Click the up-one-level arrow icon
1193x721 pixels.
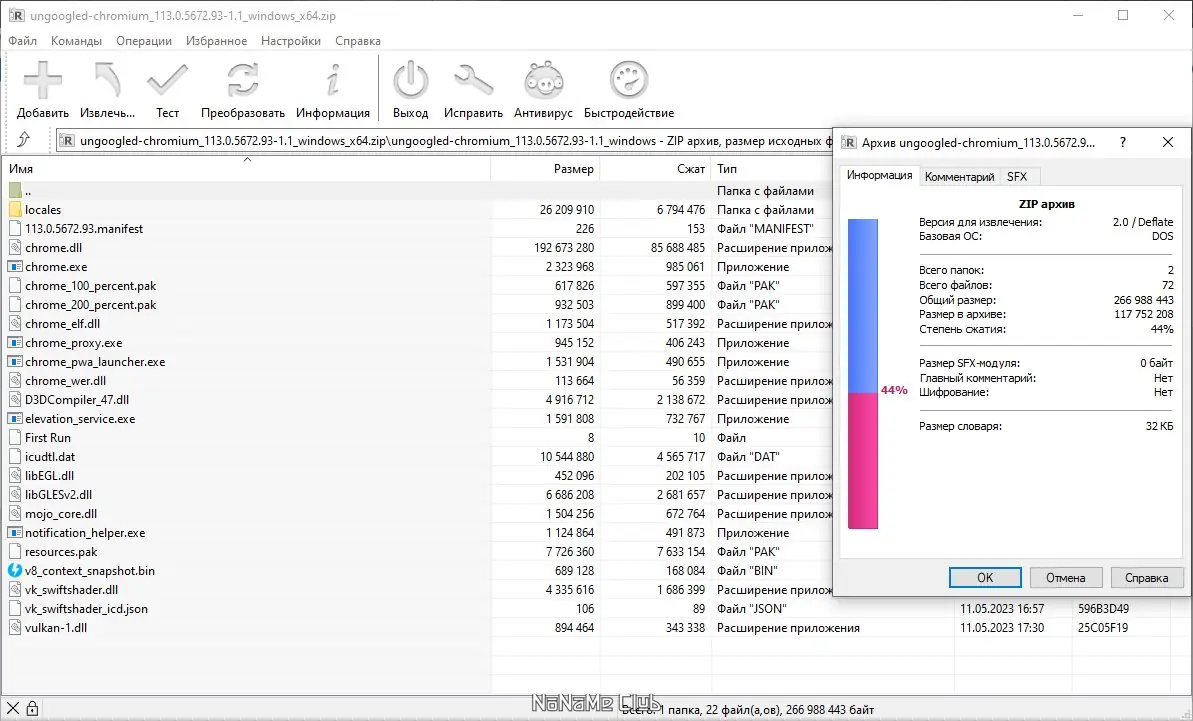[26, 140]
